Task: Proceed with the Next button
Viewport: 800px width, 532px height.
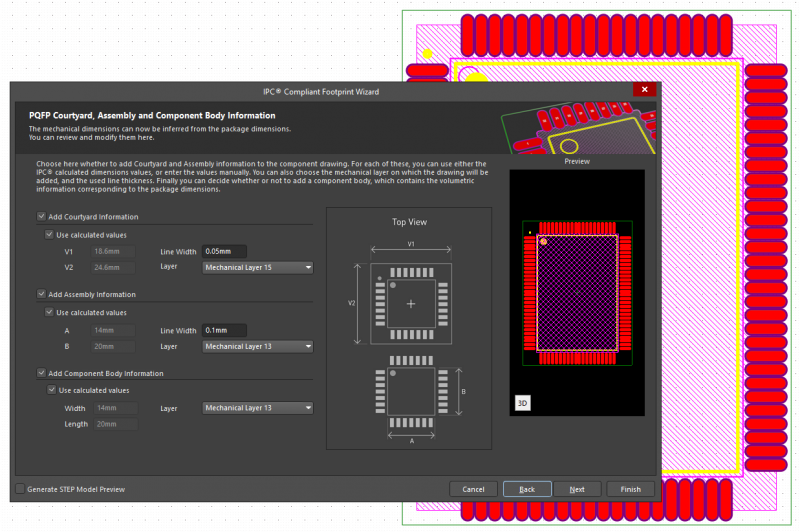Action: pos(578,489)
